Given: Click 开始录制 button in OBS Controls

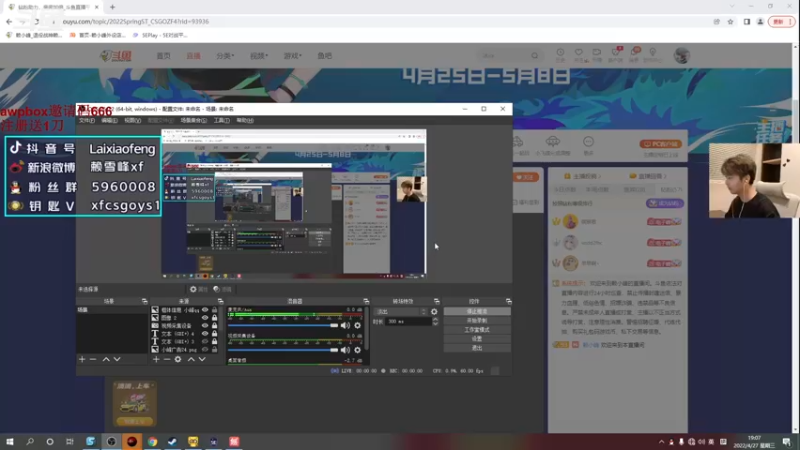Looking at the screenshot, I should 477,320.
